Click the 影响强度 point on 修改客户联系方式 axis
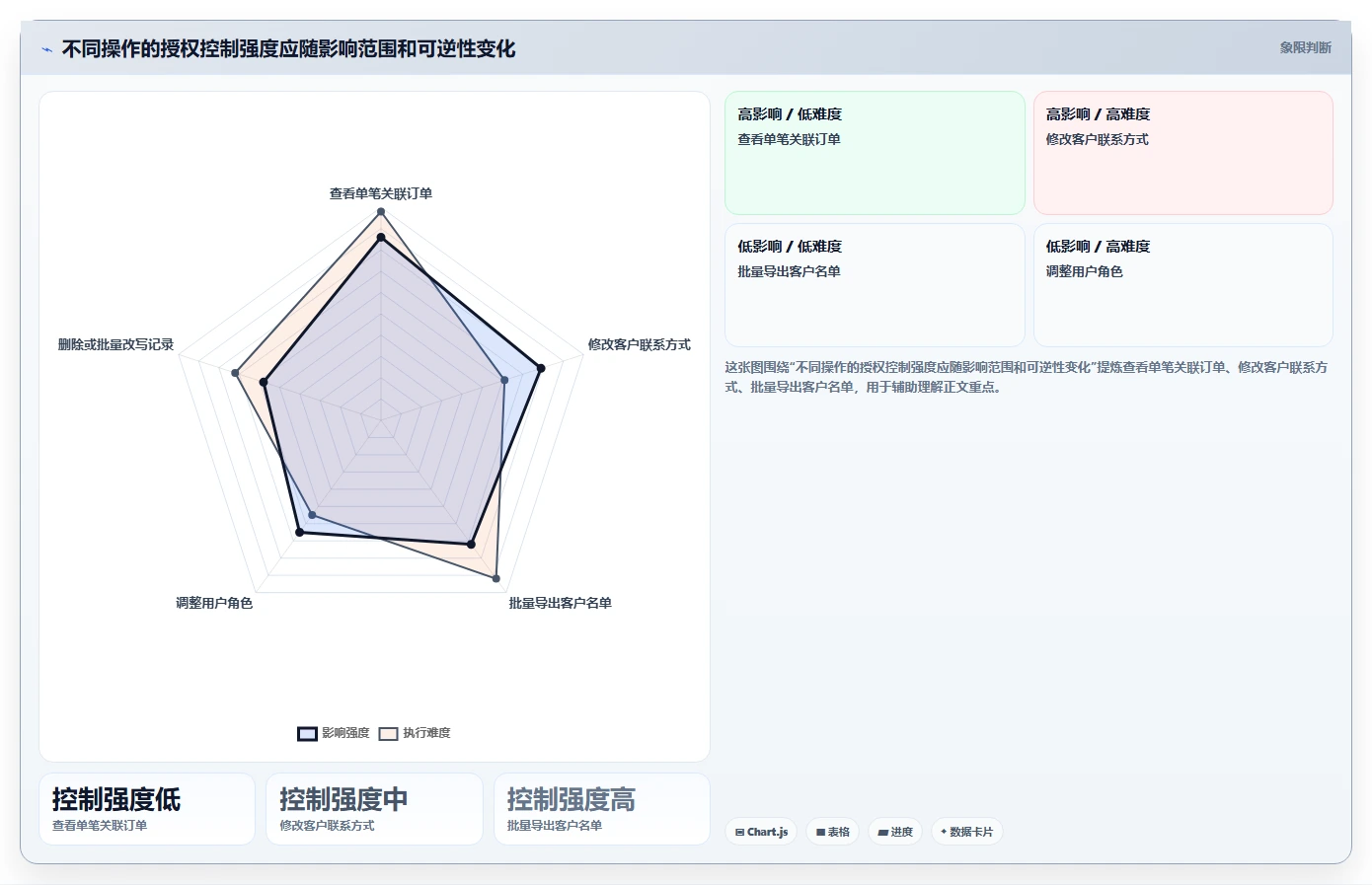This screenshot has width=1372, height=885. pyautogui.click(x=540, y=369)
